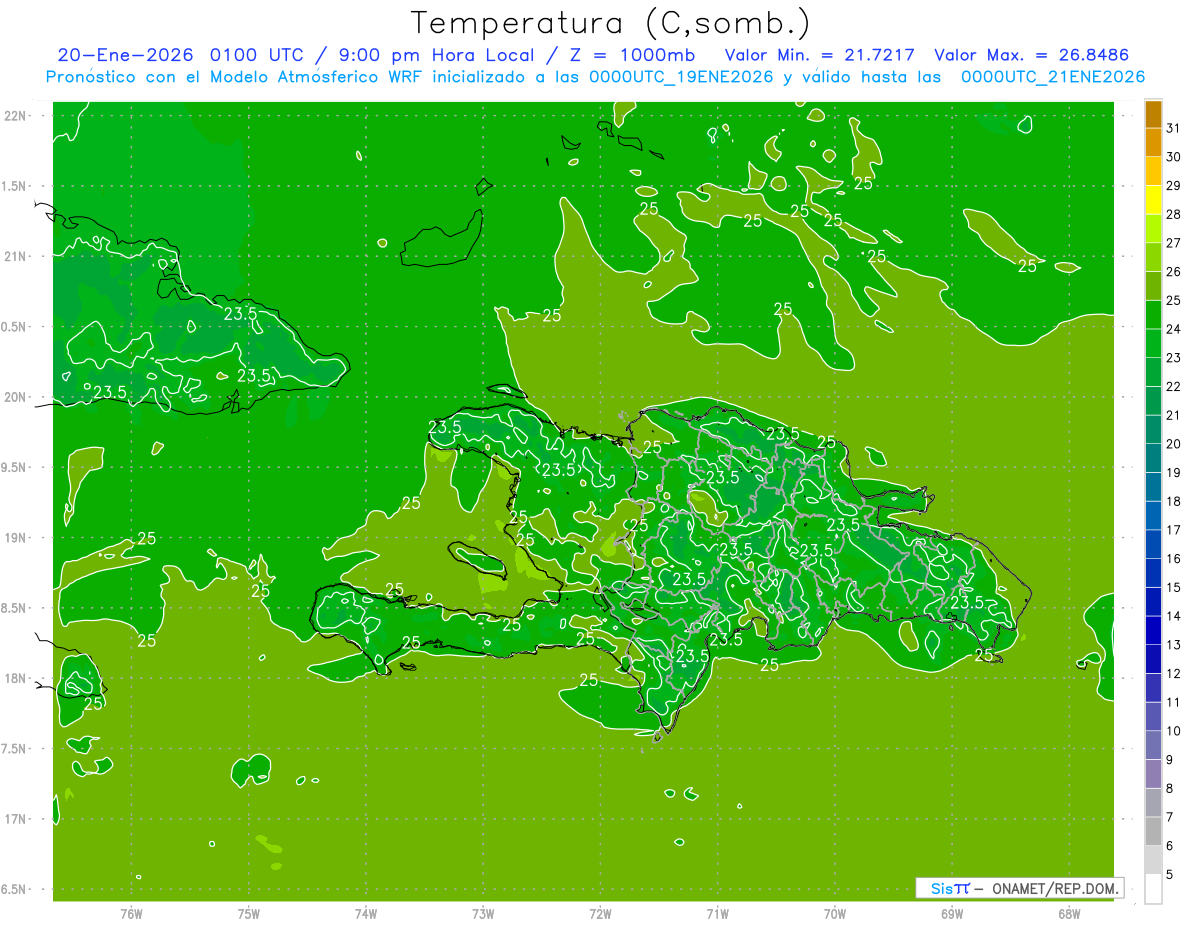The width and height of the screenshot is (1200, 927).
Task: Pick the colorbar swatch between 23 and 24
Action: (1153, 343)
